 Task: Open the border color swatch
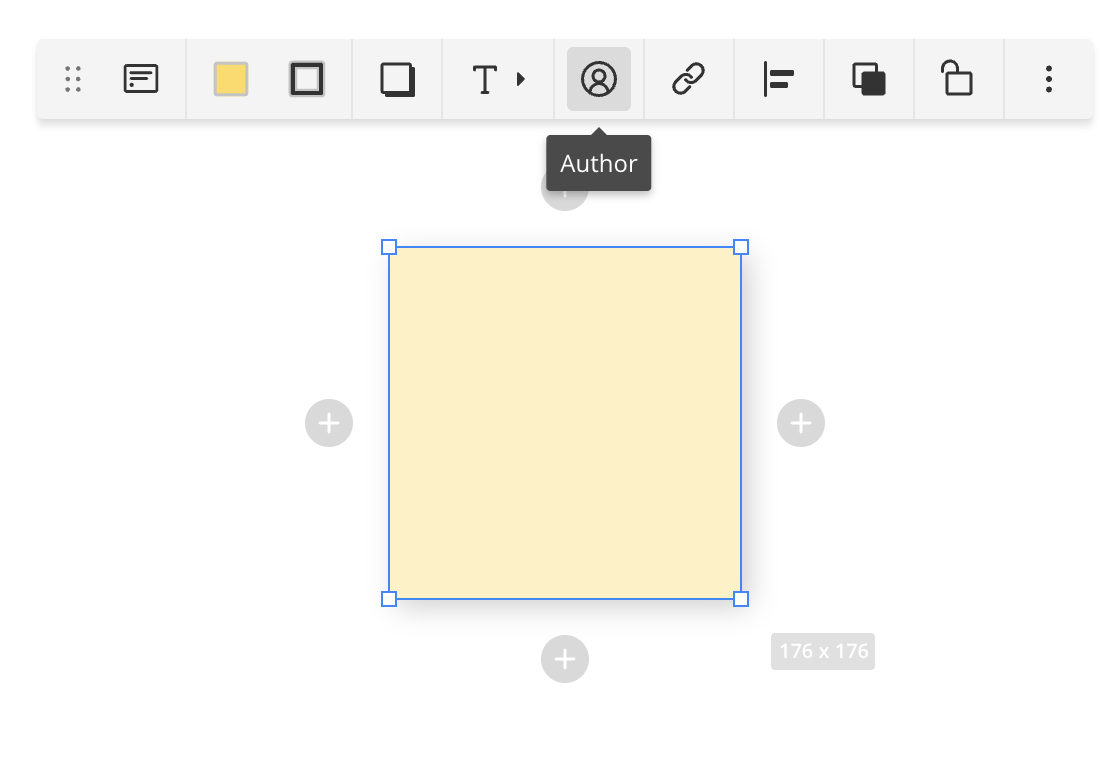pos(307,79)
